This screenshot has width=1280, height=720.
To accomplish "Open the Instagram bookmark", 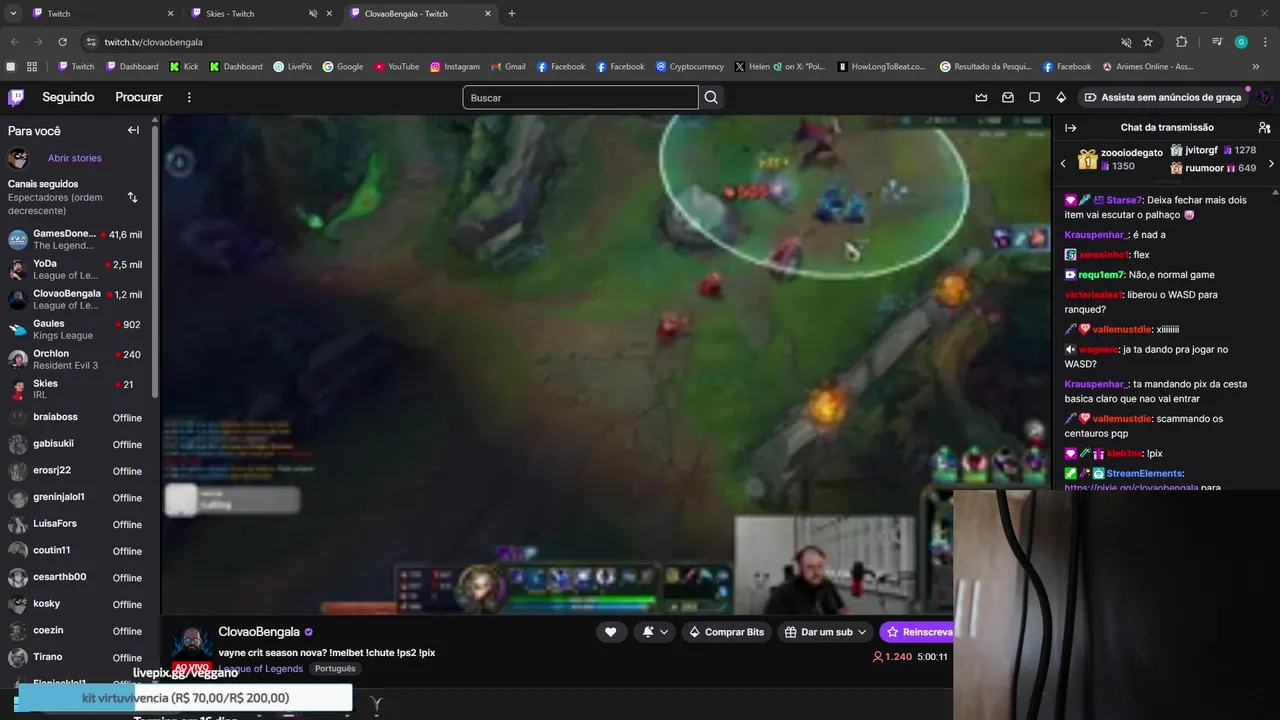I will coord(455,67).
